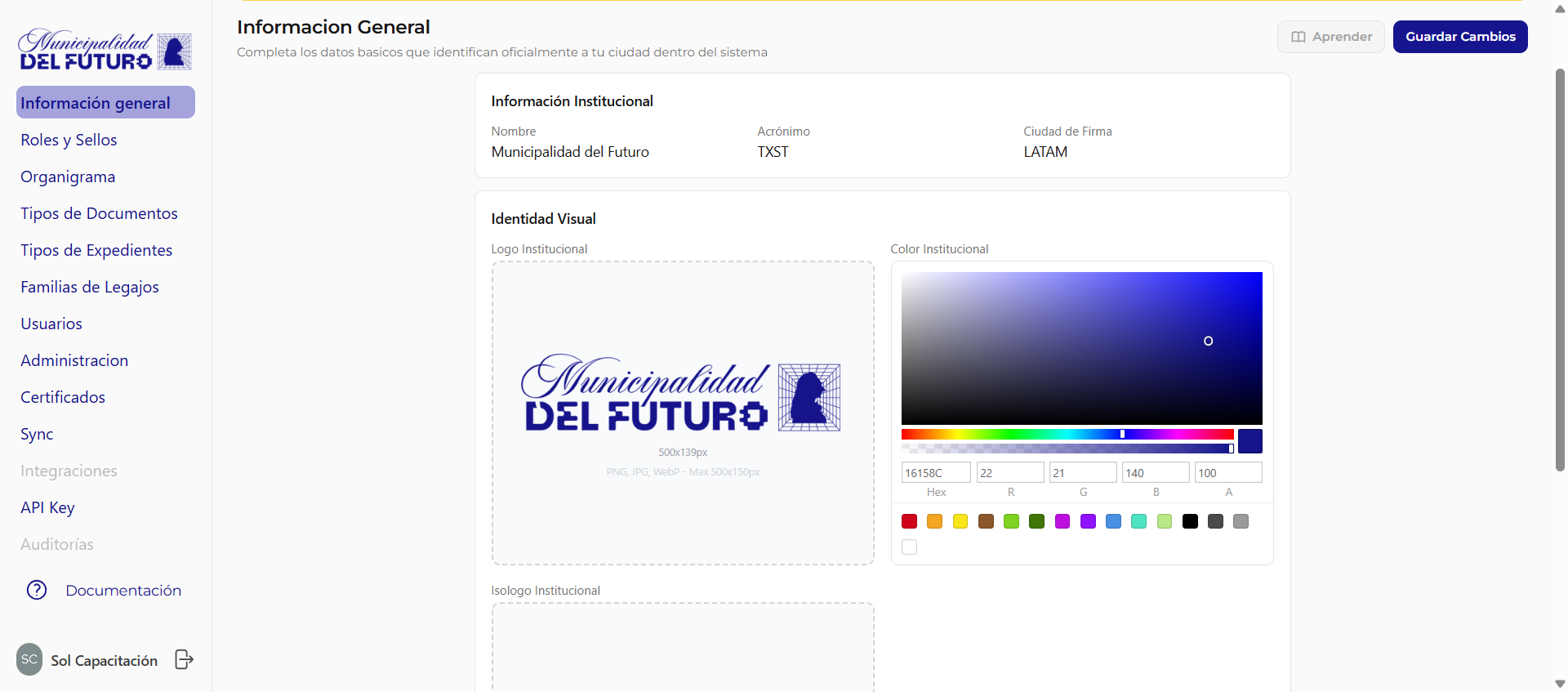Screen dimensions: 1568x692
Task: Click the hue slider bar
Action: pyautogui.click(x=1067, y=434)
